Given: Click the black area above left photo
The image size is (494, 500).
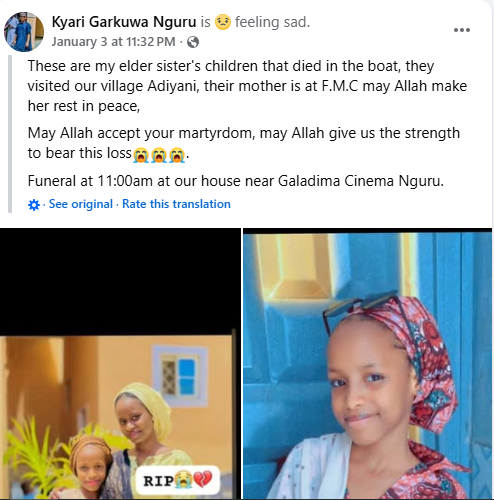Looking at the screenshot, I should pos(120,282).
